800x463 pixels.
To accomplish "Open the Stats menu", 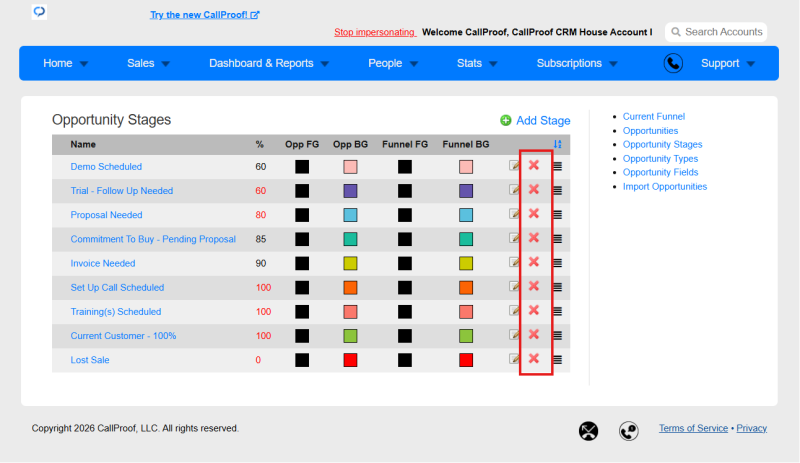I will coord(477,63).
